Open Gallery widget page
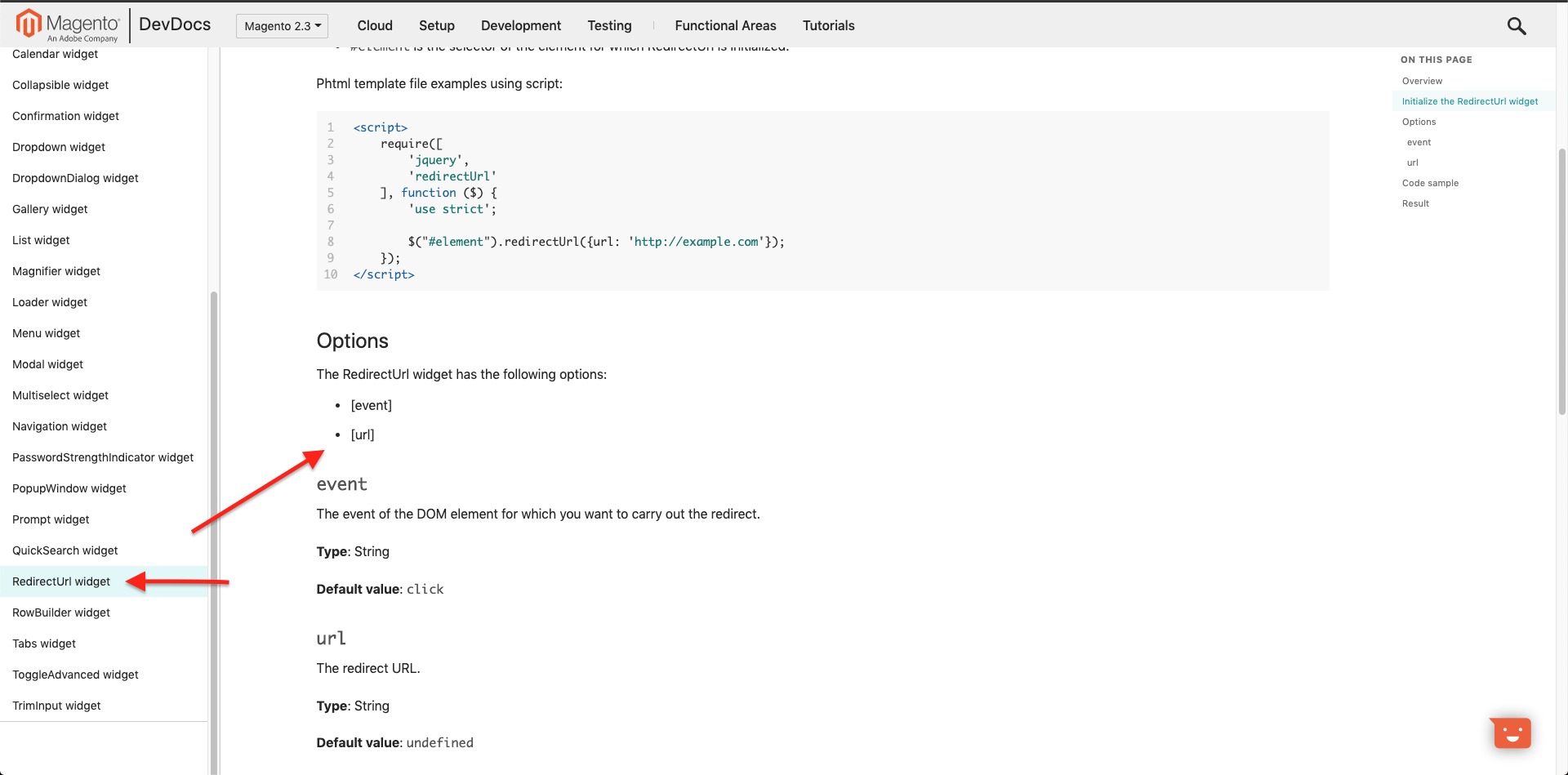Viewport: 1568px width, 775px height. tap(50, 209)
